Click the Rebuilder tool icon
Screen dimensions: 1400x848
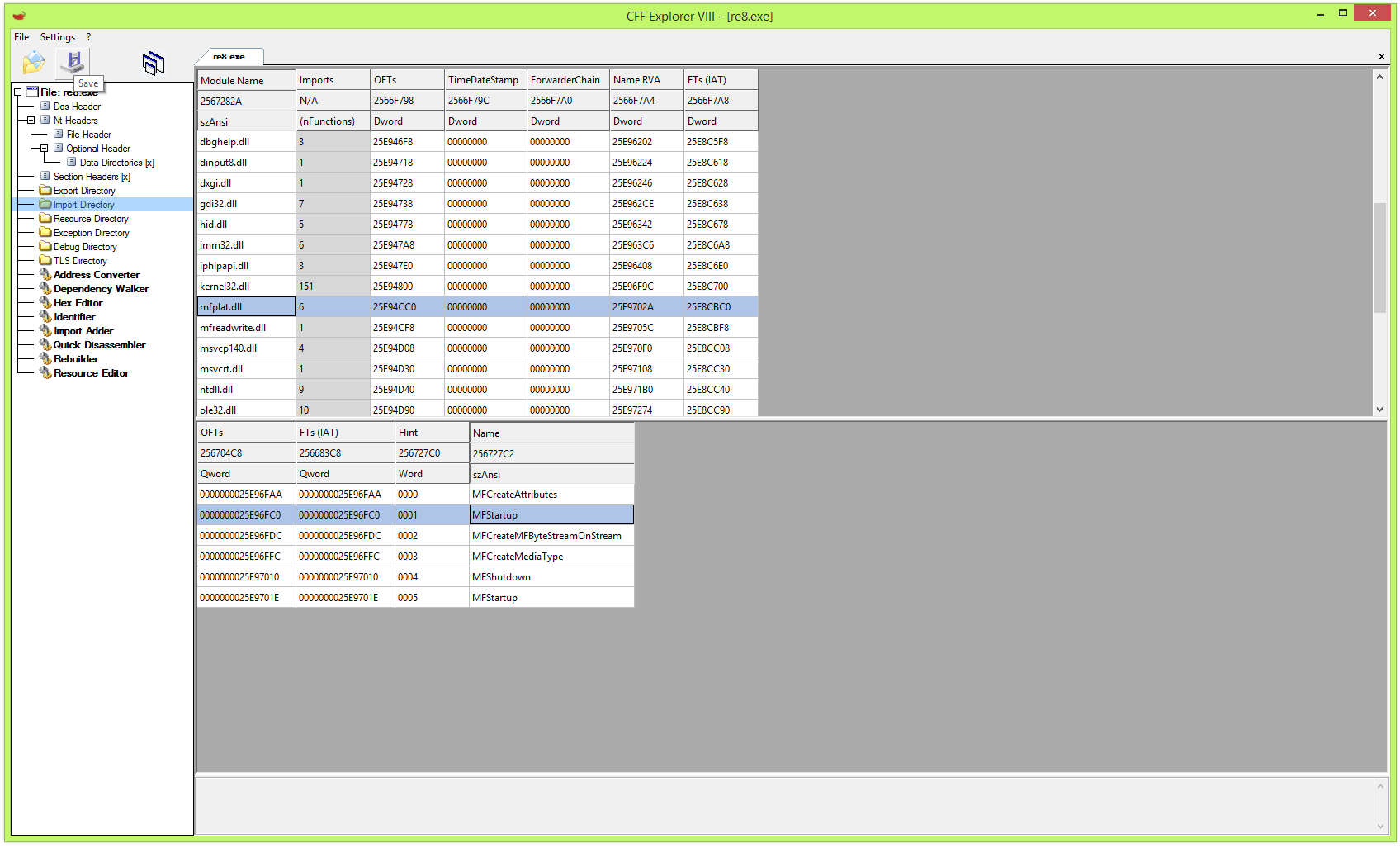click(x=45, y=358)
